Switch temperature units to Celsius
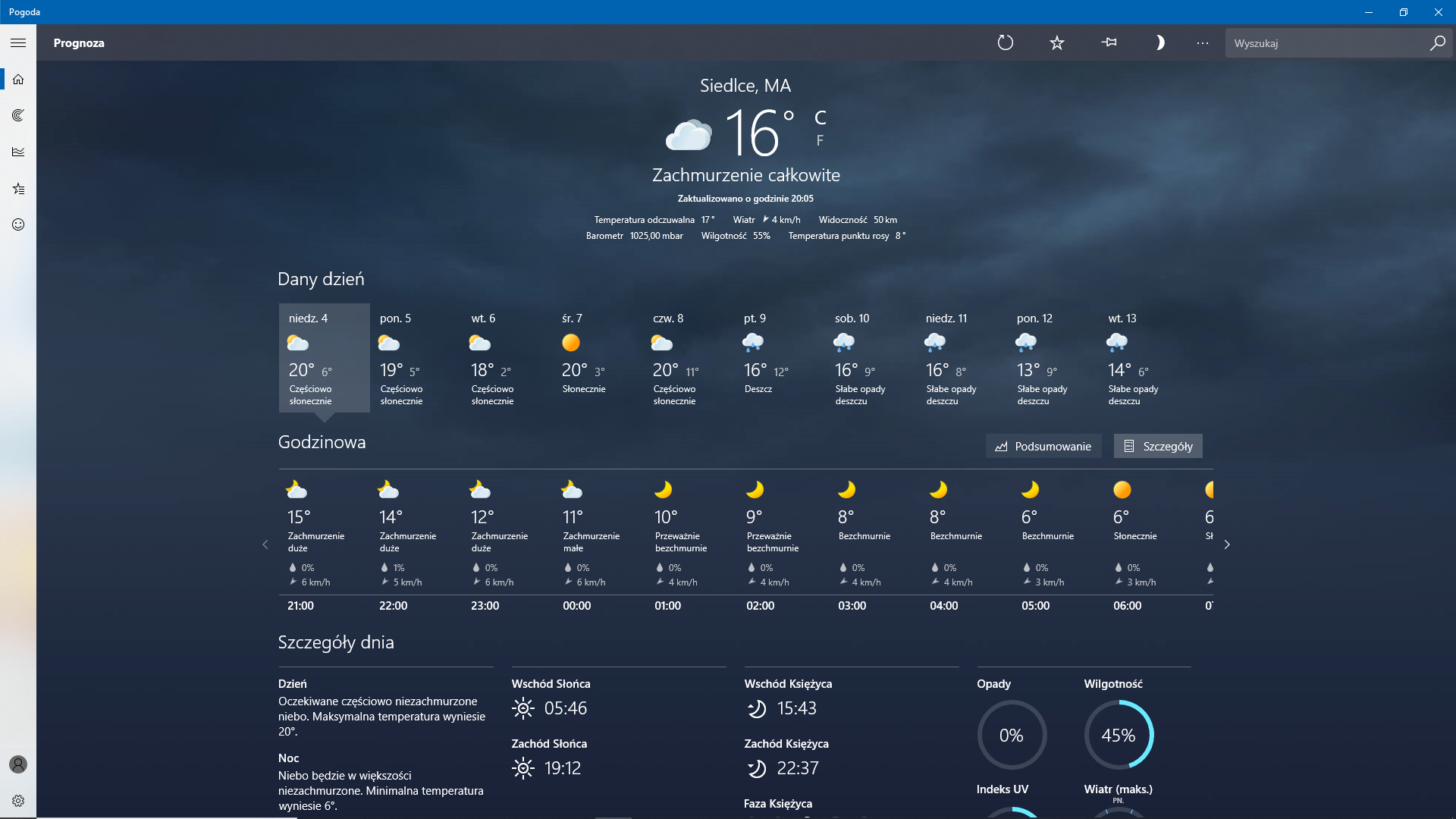Screen dimensions: 1456x819 [820, 118]
